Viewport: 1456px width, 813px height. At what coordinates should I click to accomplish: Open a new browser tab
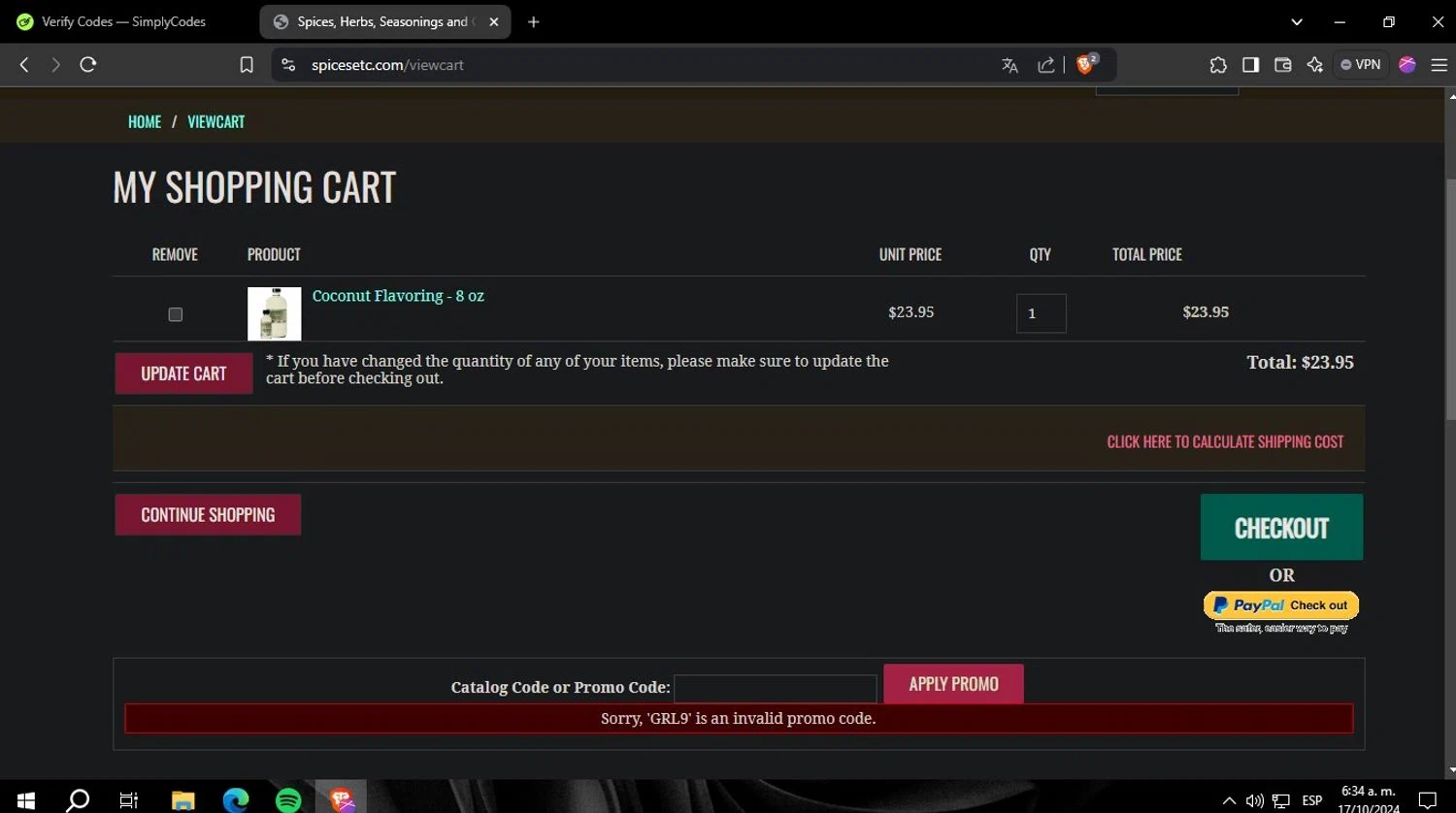pos(533,21)
